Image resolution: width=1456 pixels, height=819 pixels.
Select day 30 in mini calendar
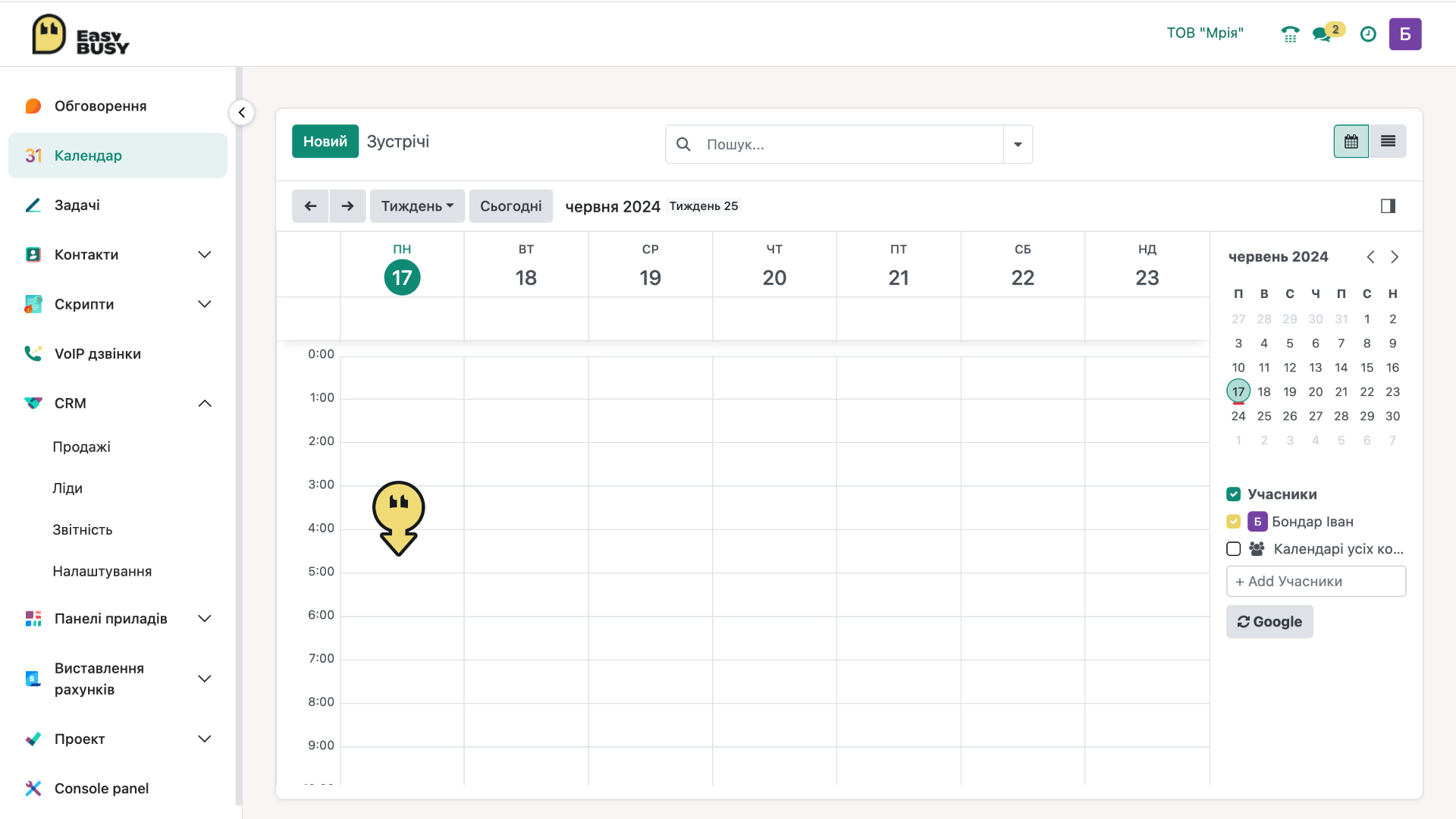coord(1392,416)
